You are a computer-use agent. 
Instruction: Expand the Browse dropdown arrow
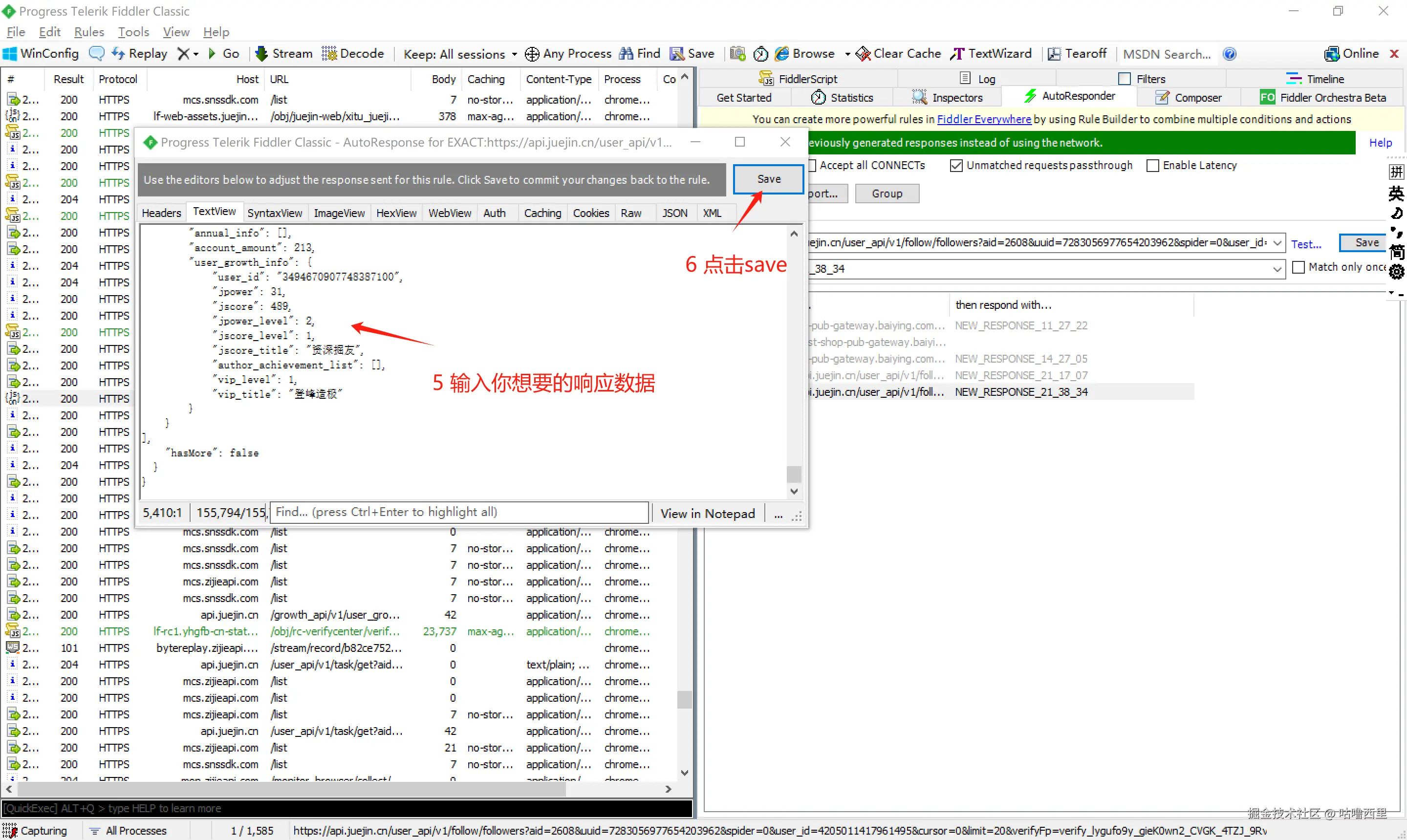[x=847, y=54]
